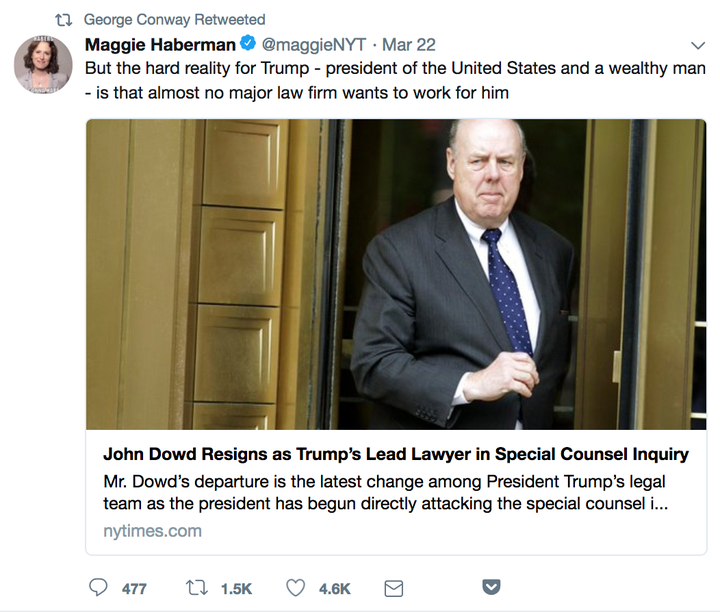Viewport: 720px width, 612px height.
Task: View the 1.5K retweets count
Action: point(236,589)
